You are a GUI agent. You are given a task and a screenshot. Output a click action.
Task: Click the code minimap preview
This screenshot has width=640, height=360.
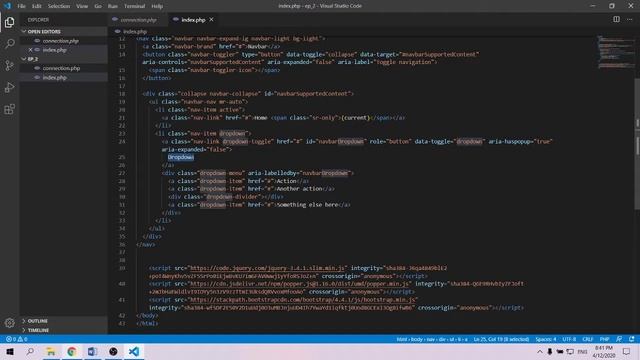coord(616,52)
